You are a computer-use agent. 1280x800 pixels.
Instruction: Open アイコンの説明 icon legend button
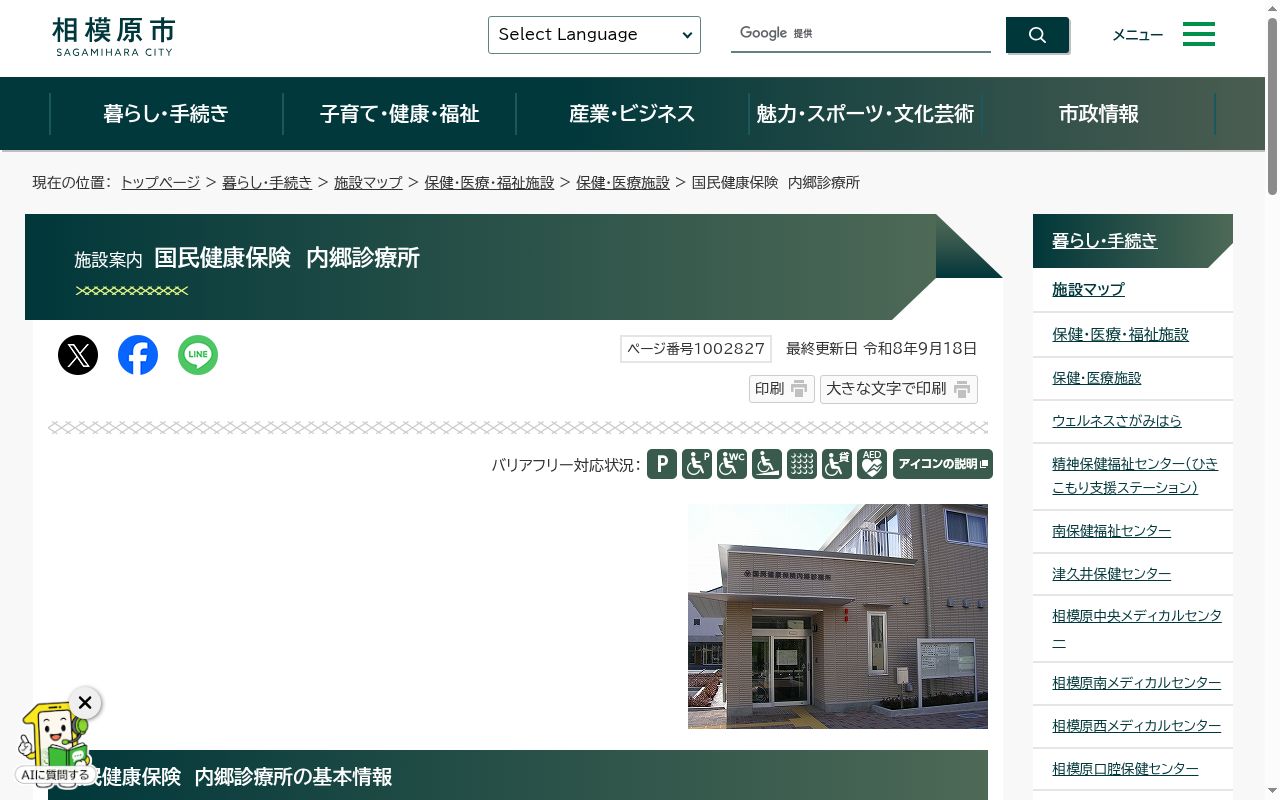[x=943, y=464]
